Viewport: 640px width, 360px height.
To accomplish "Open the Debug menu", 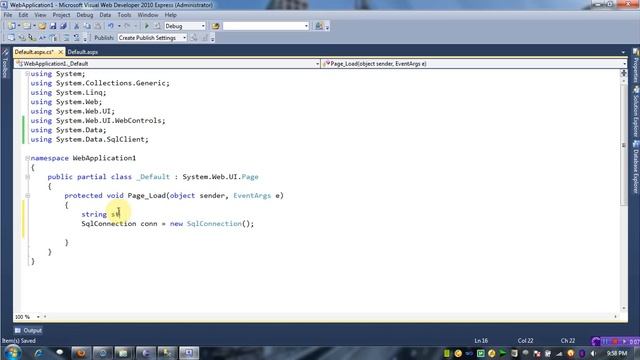I will tap(84, 15).
